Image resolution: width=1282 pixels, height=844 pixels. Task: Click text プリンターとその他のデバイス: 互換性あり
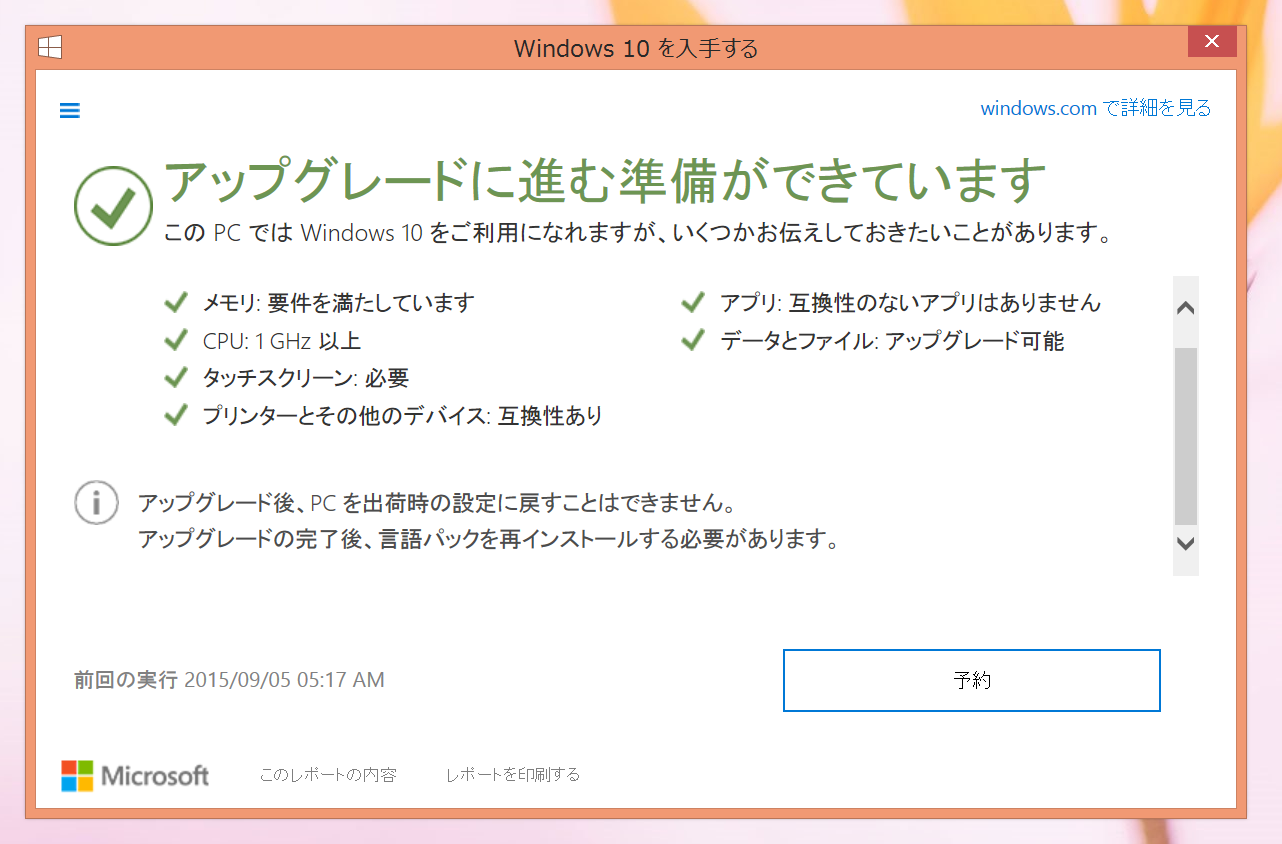pyautogui.click(x=403, y=415)
